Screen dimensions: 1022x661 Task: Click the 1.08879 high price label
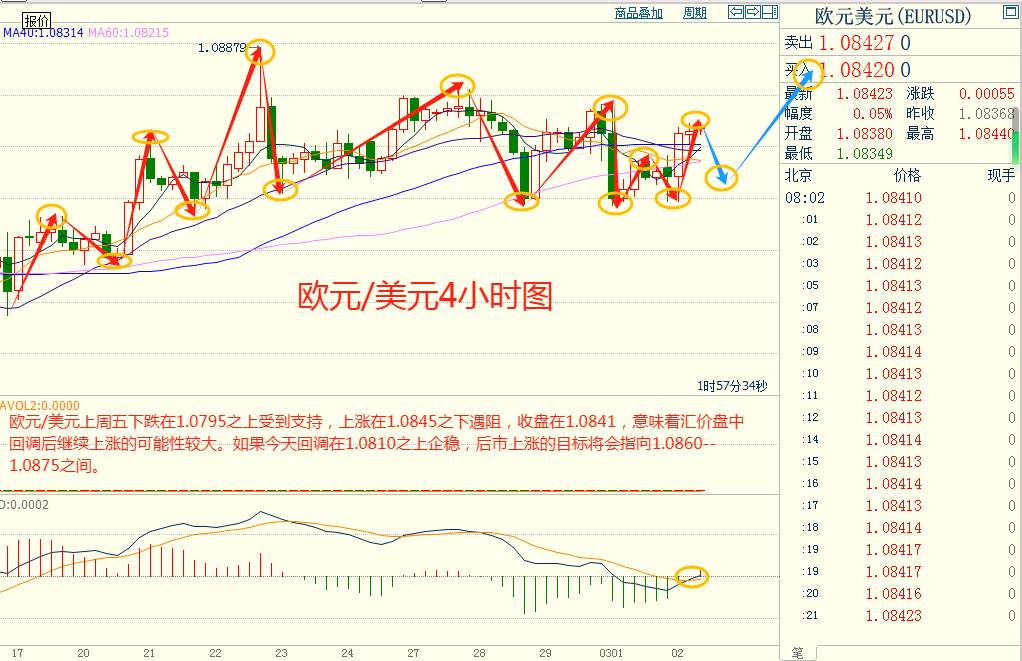pos(222,48)
